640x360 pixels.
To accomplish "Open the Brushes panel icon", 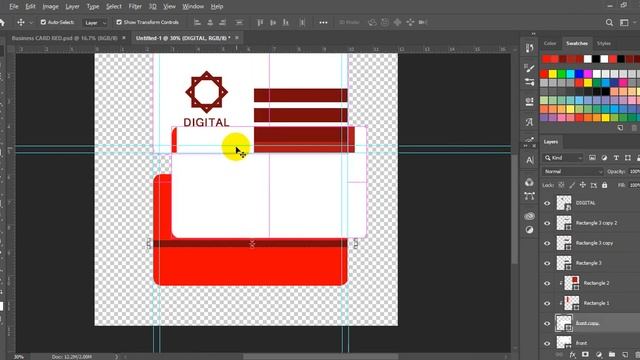I will pyautogui.click(x=529, y=68).
